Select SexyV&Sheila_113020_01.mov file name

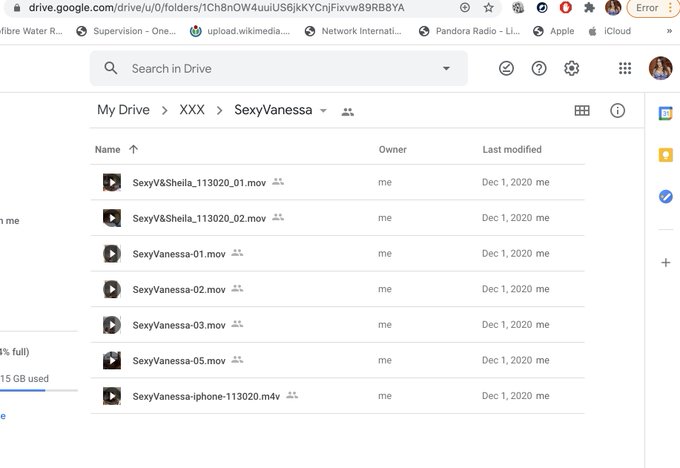(x=199, y=183)
